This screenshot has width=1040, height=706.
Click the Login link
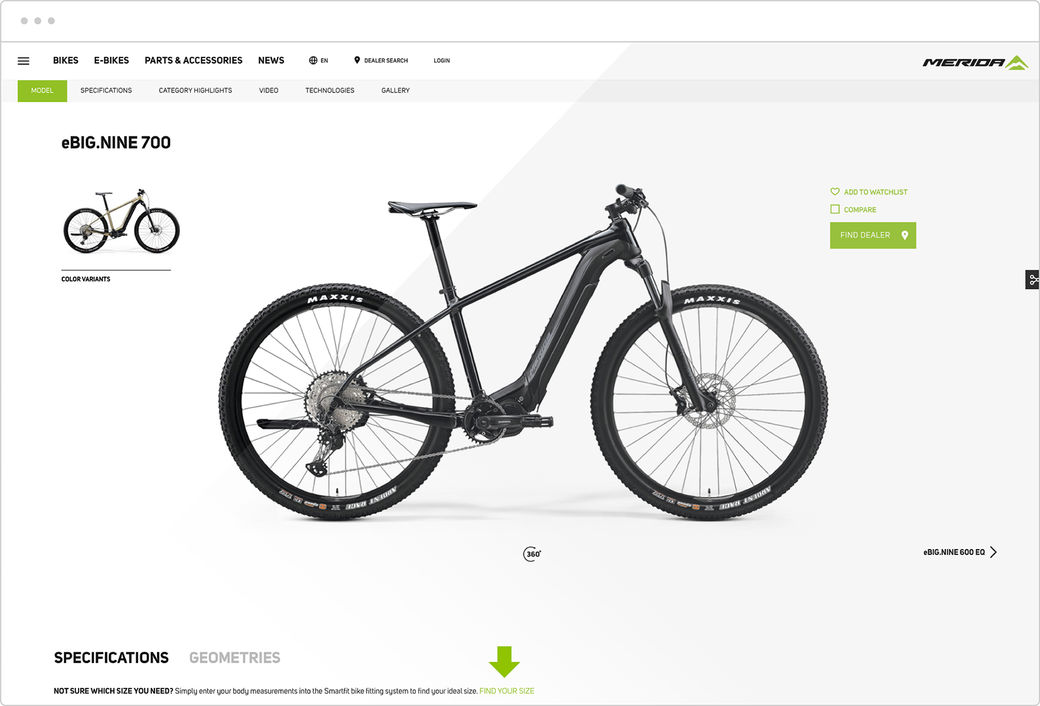point(442,60)
